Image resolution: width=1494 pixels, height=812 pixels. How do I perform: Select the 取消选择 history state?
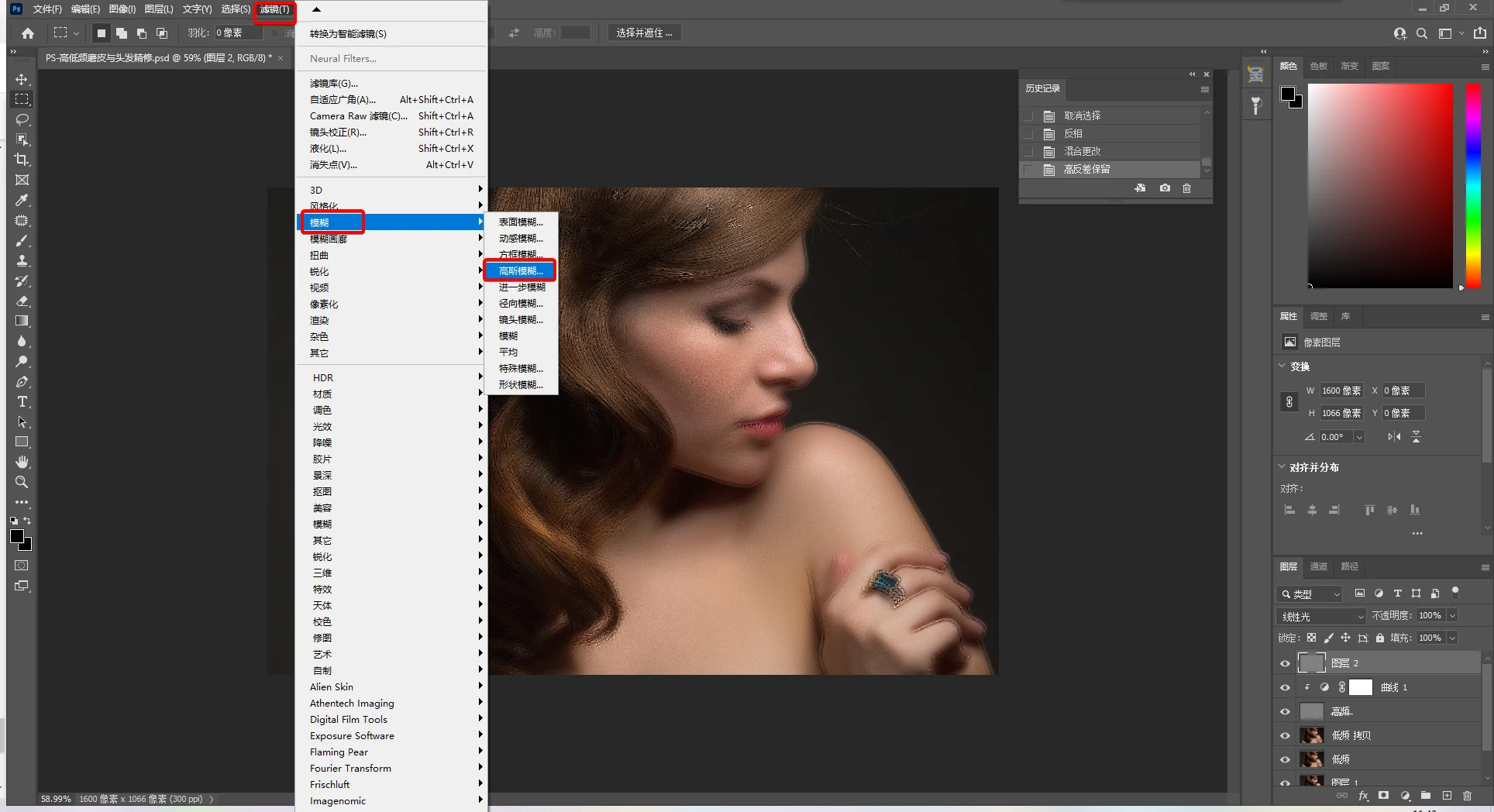click(1082, 115)
